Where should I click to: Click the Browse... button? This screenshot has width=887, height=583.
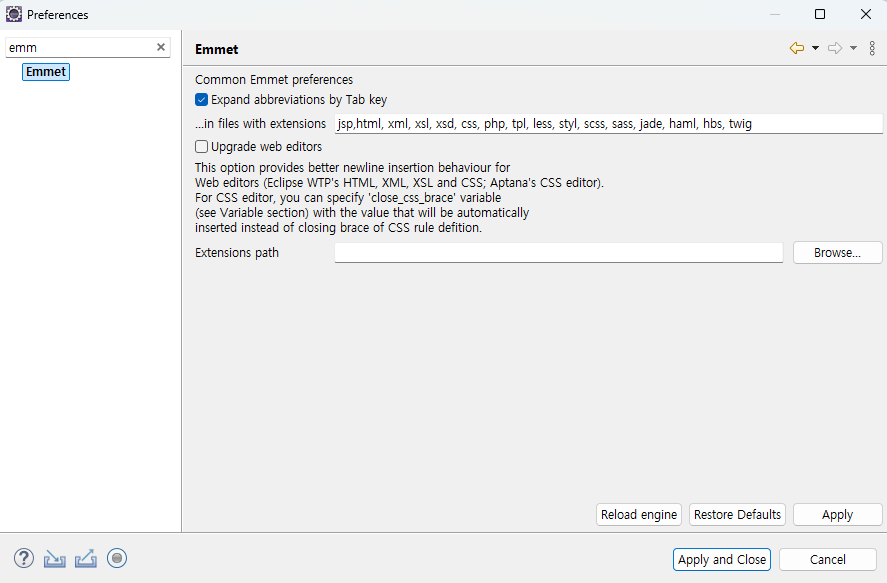837,253
